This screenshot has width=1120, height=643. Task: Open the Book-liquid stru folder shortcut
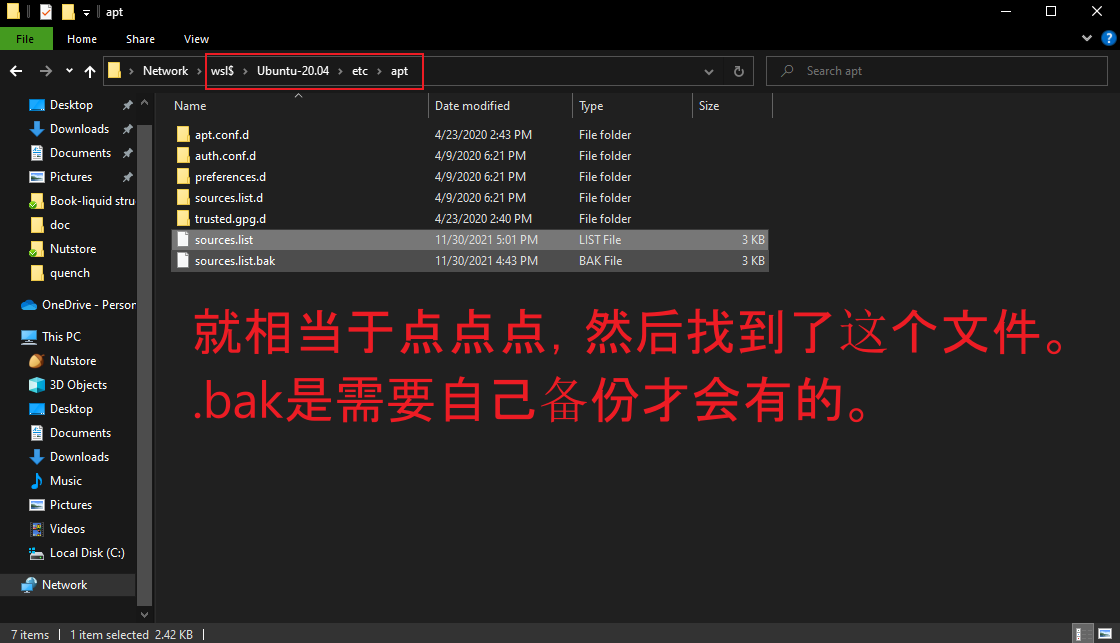point(91,201)
